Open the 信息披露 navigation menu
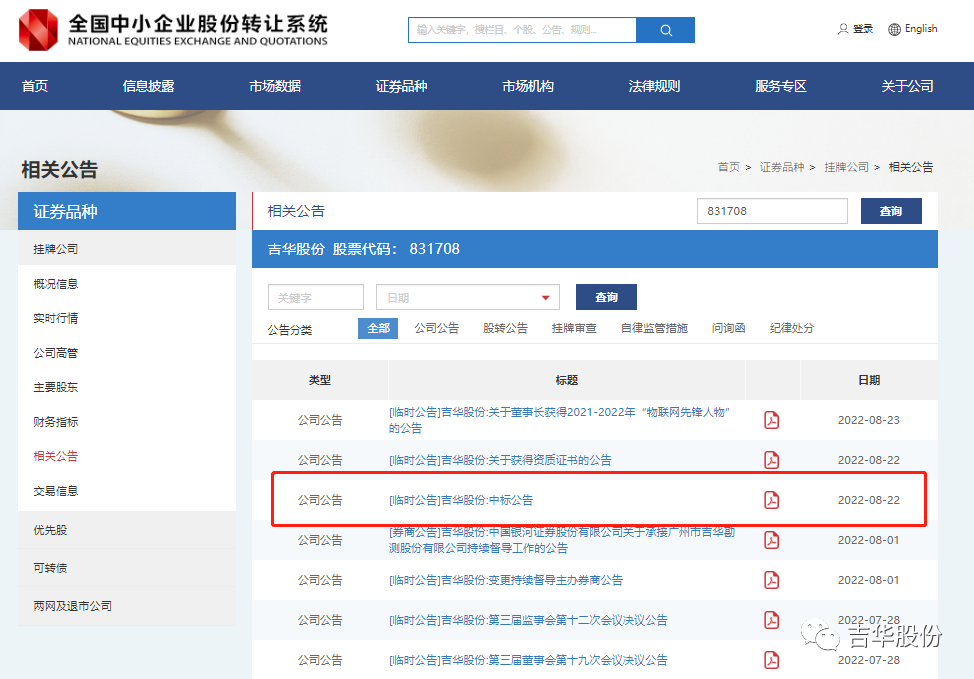 tap(148, 86)
